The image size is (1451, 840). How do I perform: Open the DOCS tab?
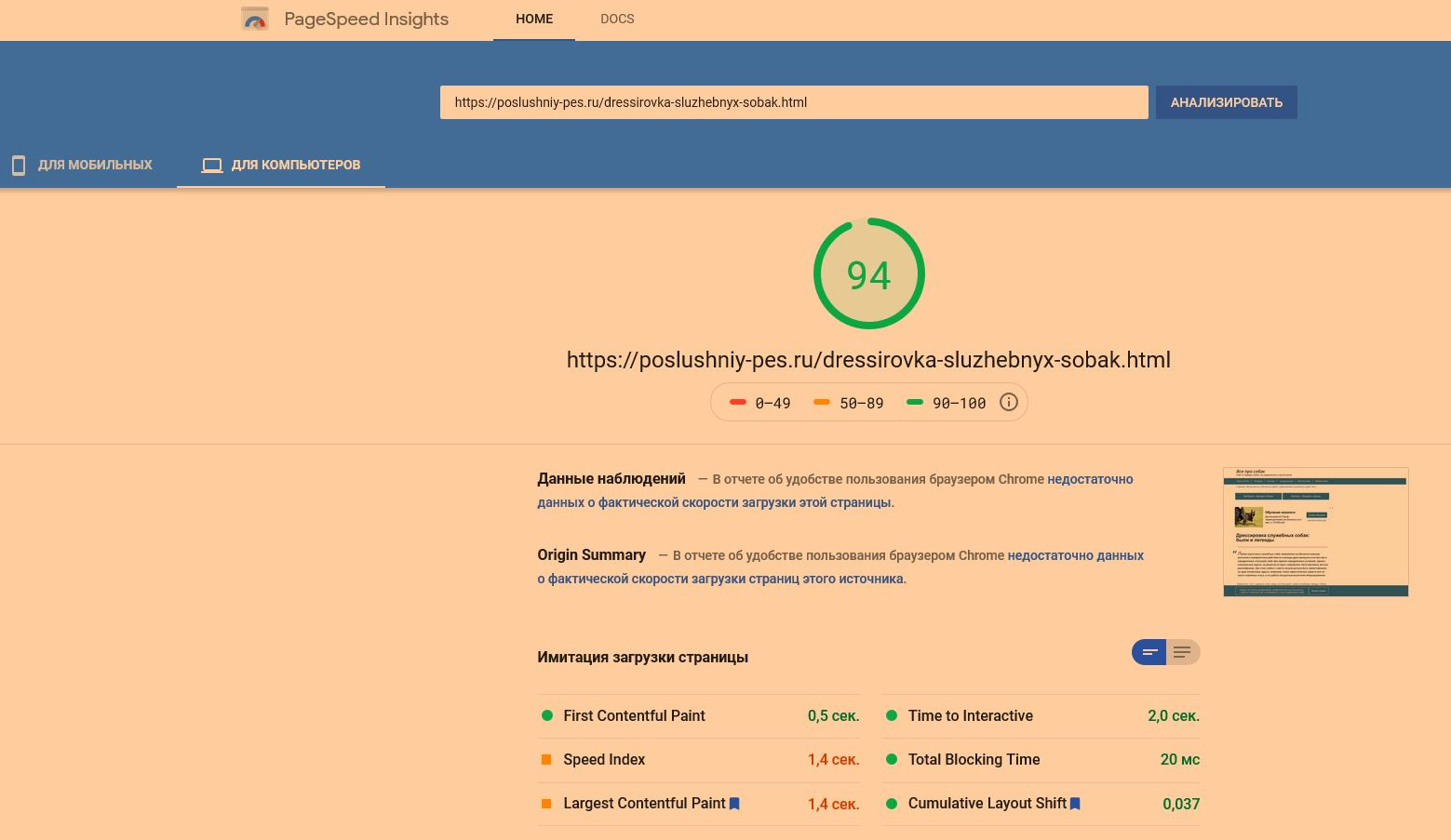[x=617, y=20]
